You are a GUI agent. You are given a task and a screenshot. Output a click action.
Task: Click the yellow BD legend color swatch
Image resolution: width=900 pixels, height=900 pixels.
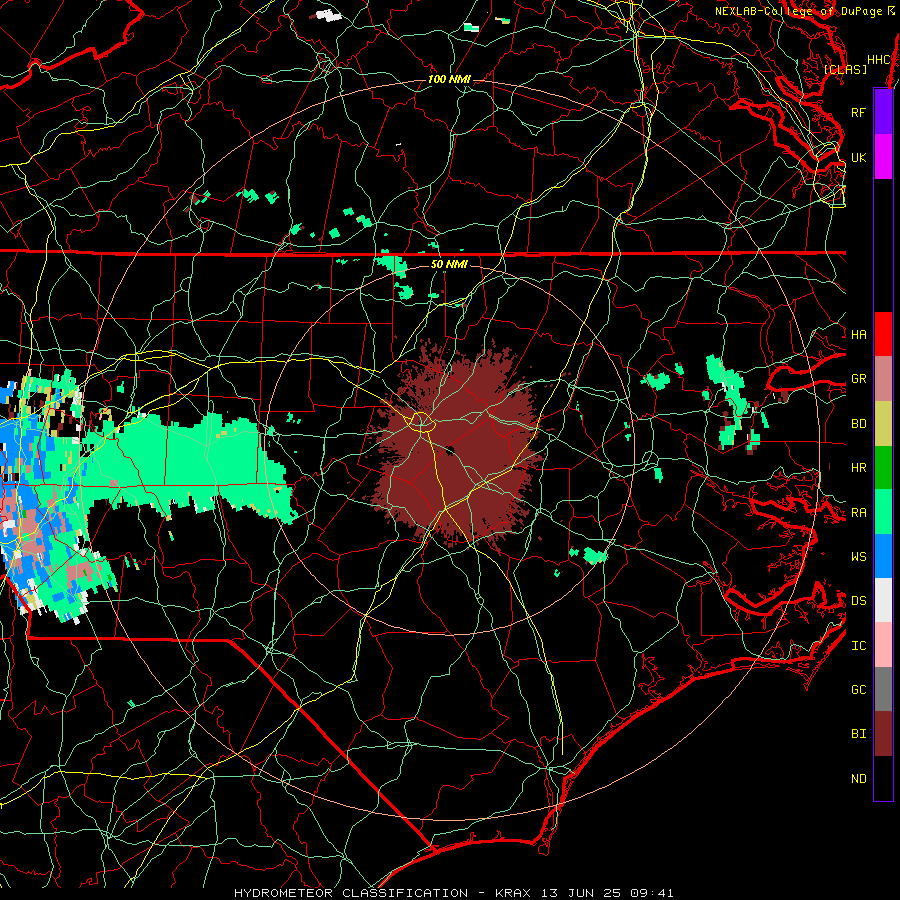point(883,423)
